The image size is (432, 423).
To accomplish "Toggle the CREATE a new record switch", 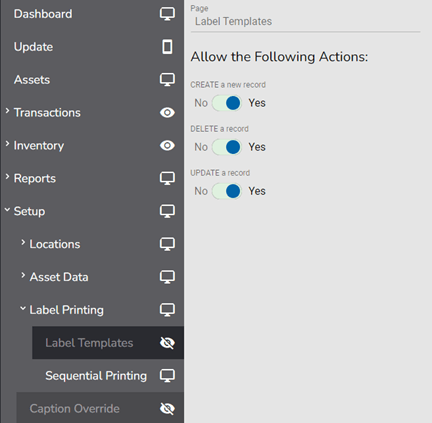I will (x=227, y=103).
